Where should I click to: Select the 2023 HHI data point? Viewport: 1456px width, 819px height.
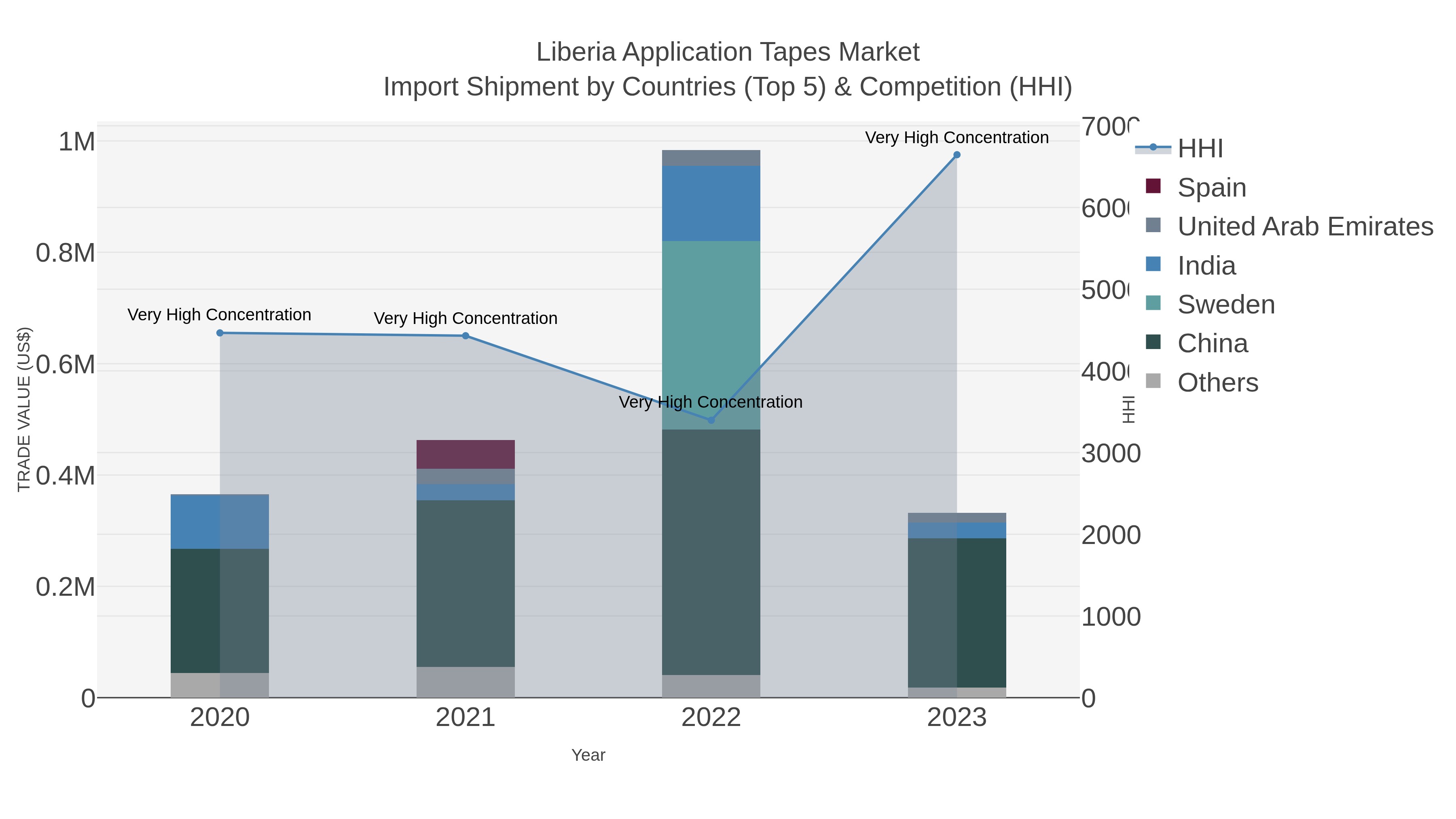[957, 155]
